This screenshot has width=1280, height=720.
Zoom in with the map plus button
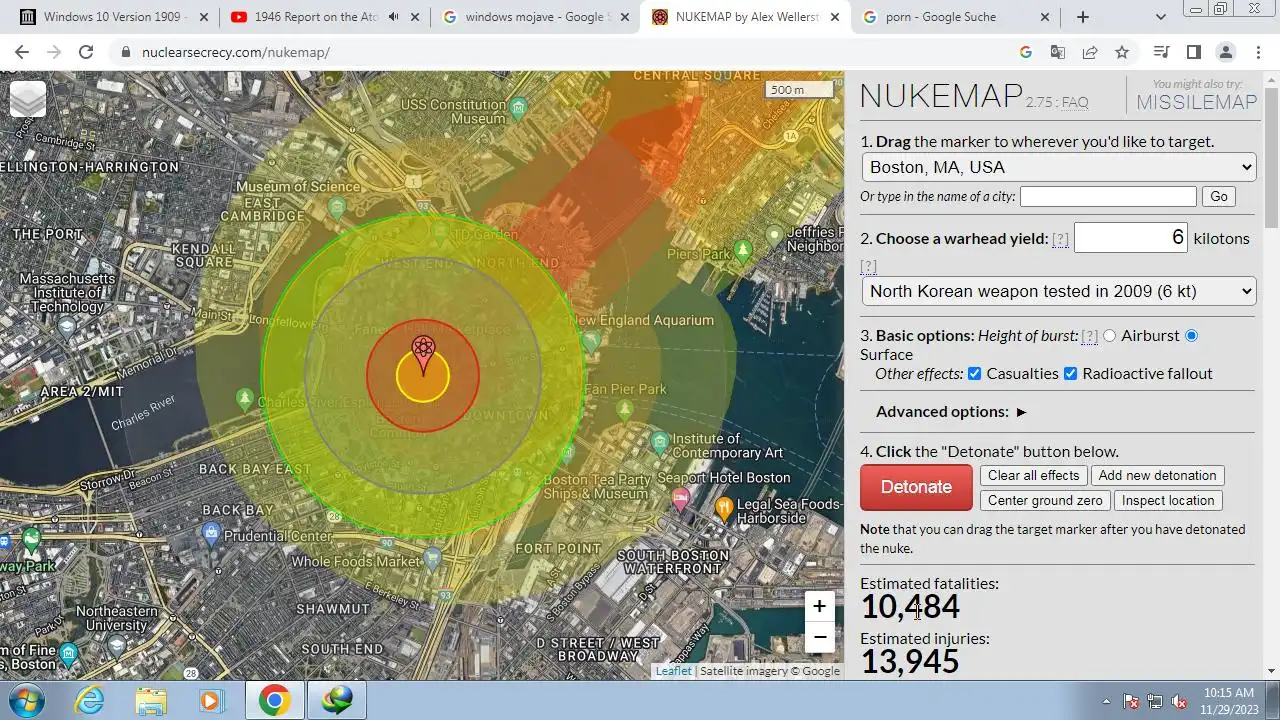[x=819, y=606]
